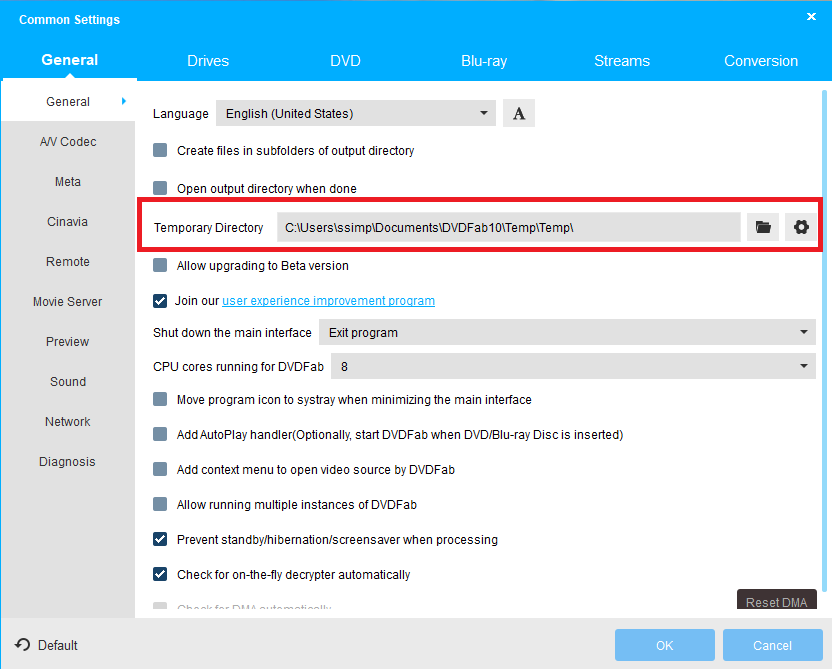Screen dimensions: 832x669
Task: Go to Network settings
Action: tap(68, 421)
